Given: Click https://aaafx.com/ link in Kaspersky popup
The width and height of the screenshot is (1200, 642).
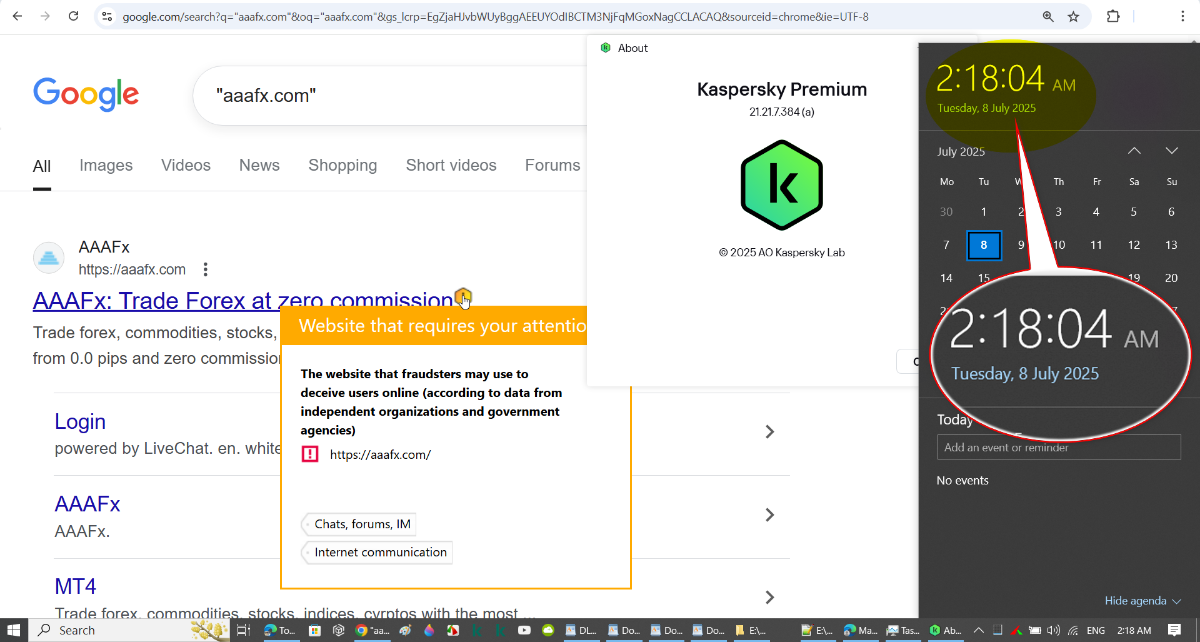Looking at the screenshot, I should (380, 455).
